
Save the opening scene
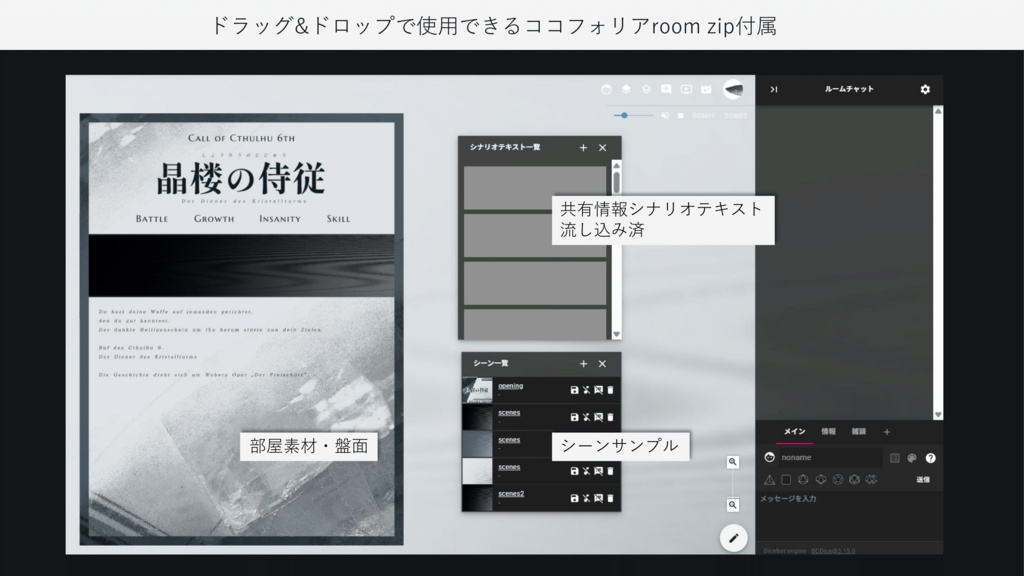tap(574, 390)
